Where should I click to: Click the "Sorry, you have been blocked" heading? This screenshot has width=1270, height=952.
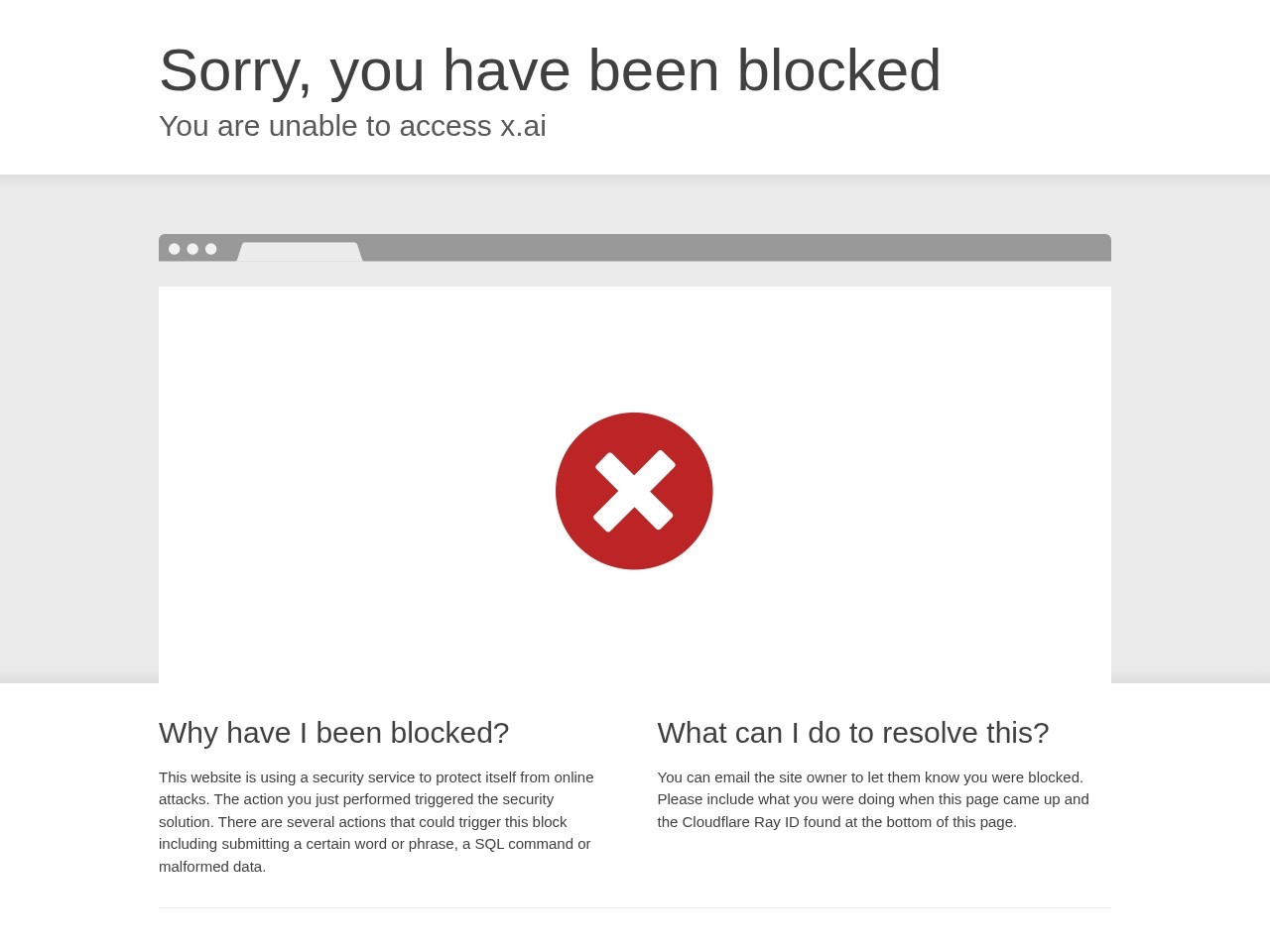coord(550,70)
